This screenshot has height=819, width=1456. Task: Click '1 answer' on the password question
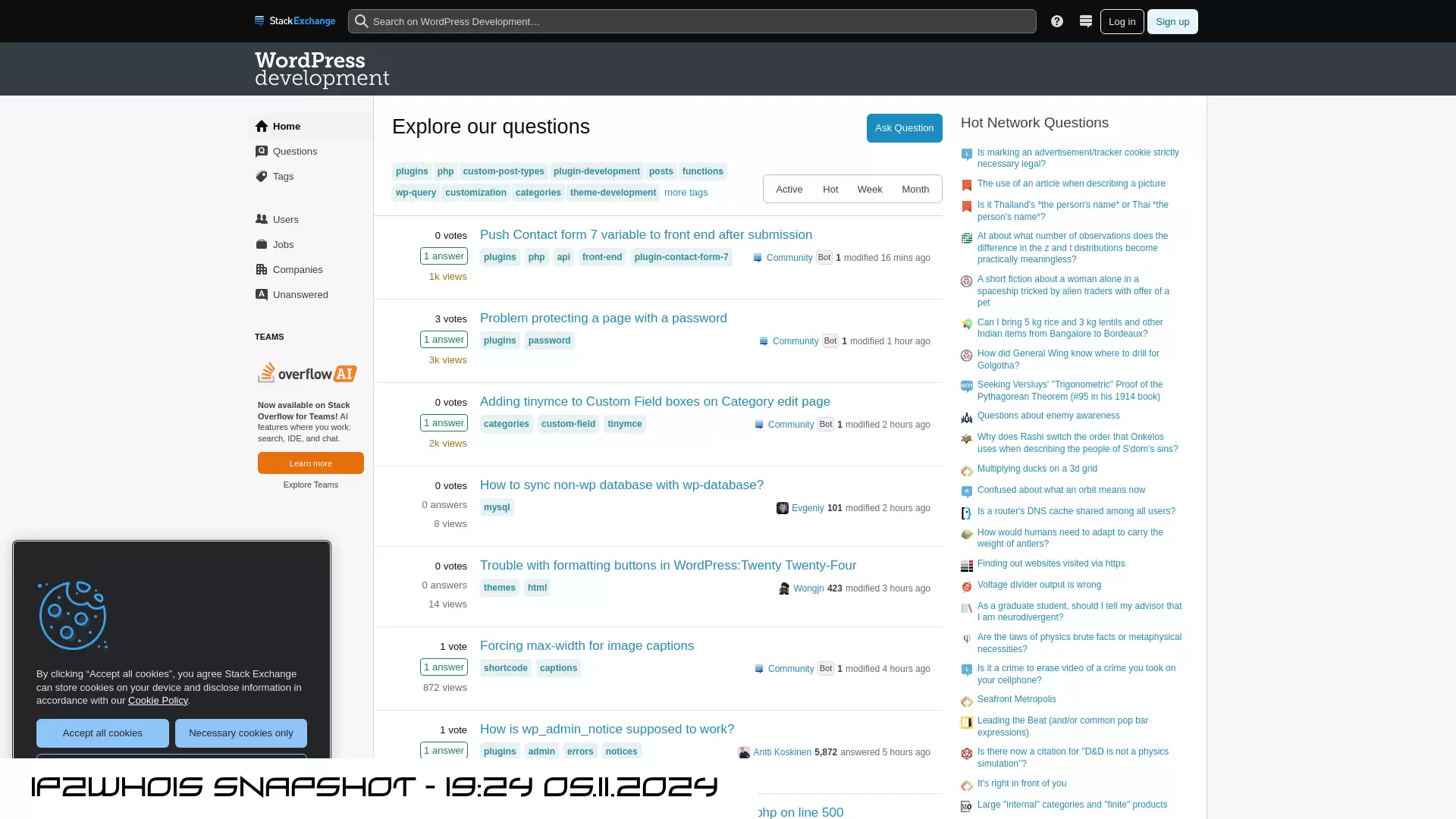(x=444, y=340)
